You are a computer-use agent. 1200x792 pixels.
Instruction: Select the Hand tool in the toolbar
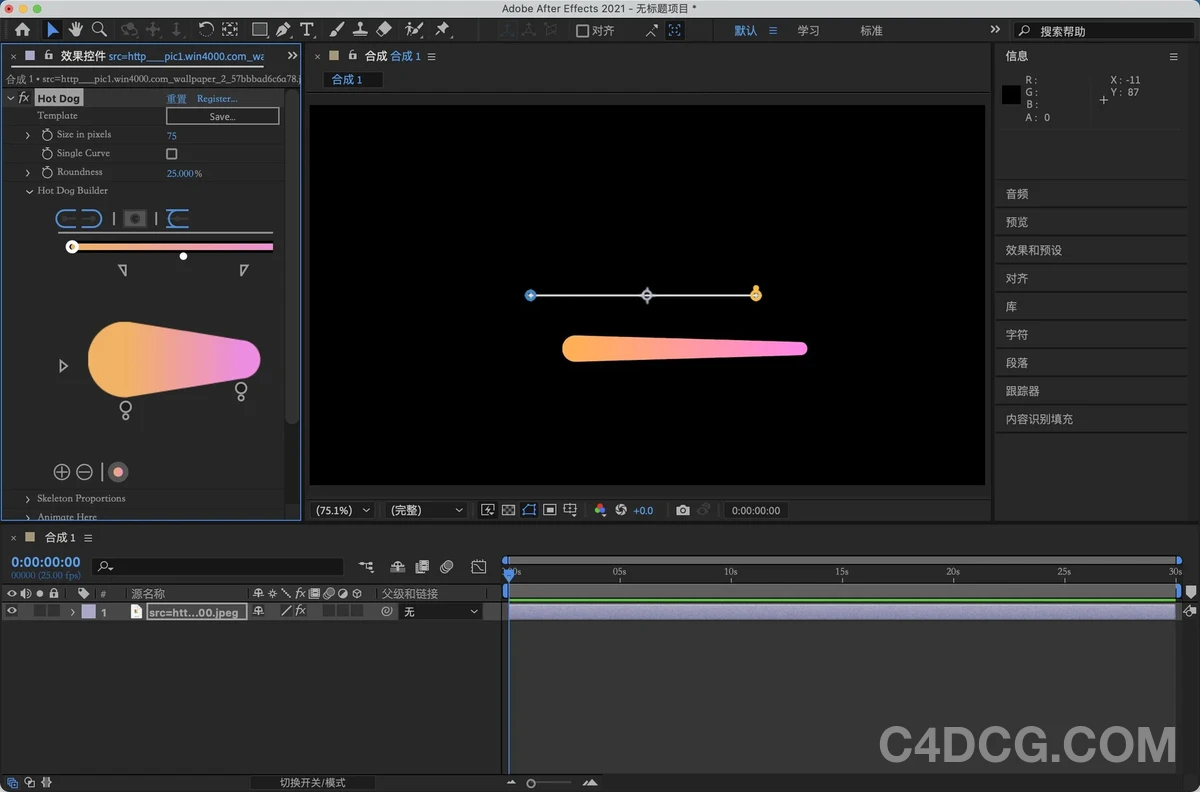[x=75, y=29]
